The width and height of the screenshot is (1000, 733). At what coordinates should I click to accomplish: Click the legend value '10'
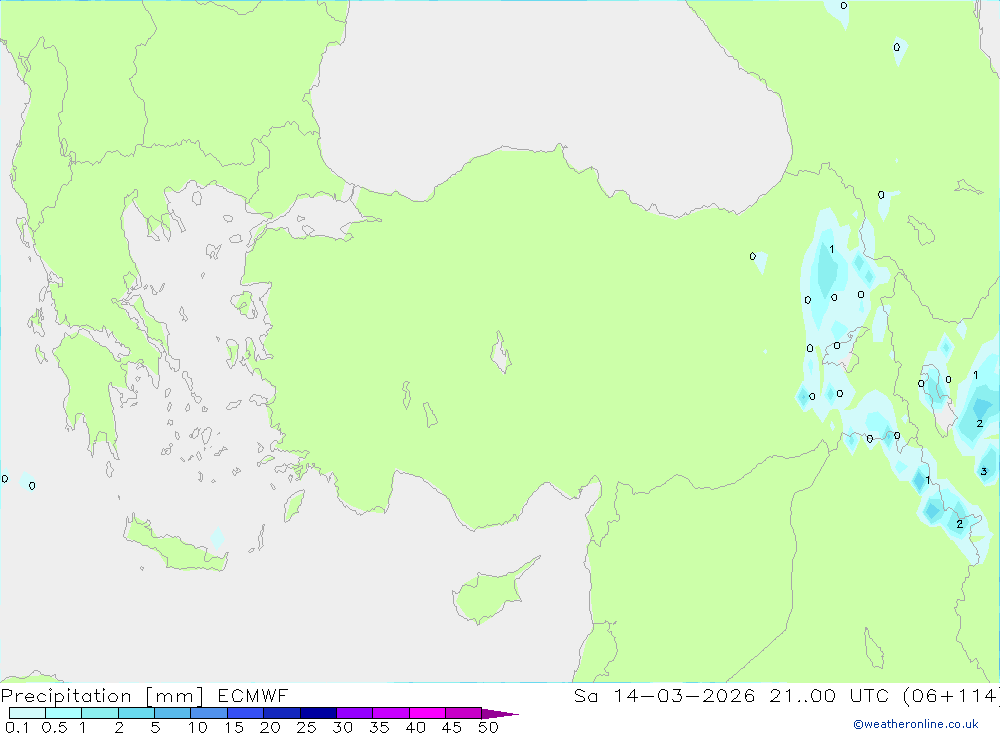(198, 727)
